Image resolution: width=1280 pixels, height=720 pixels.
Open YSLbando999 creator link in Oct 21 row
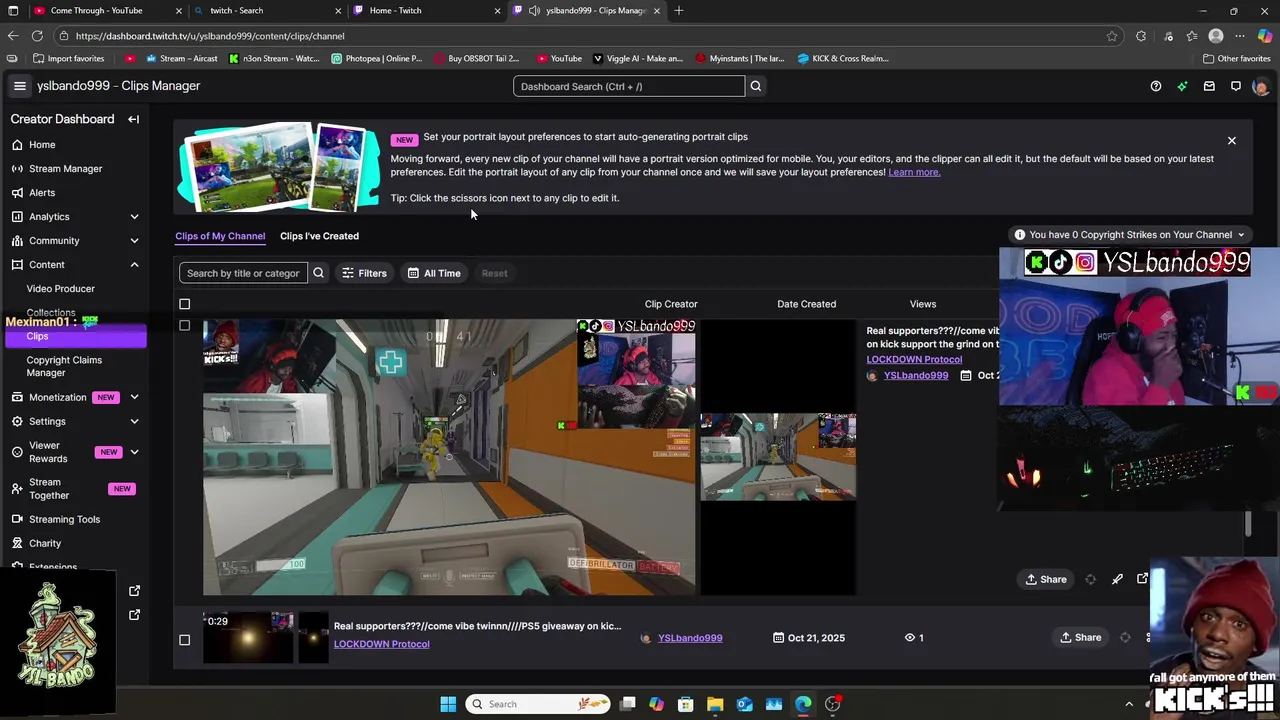[690, 638]
